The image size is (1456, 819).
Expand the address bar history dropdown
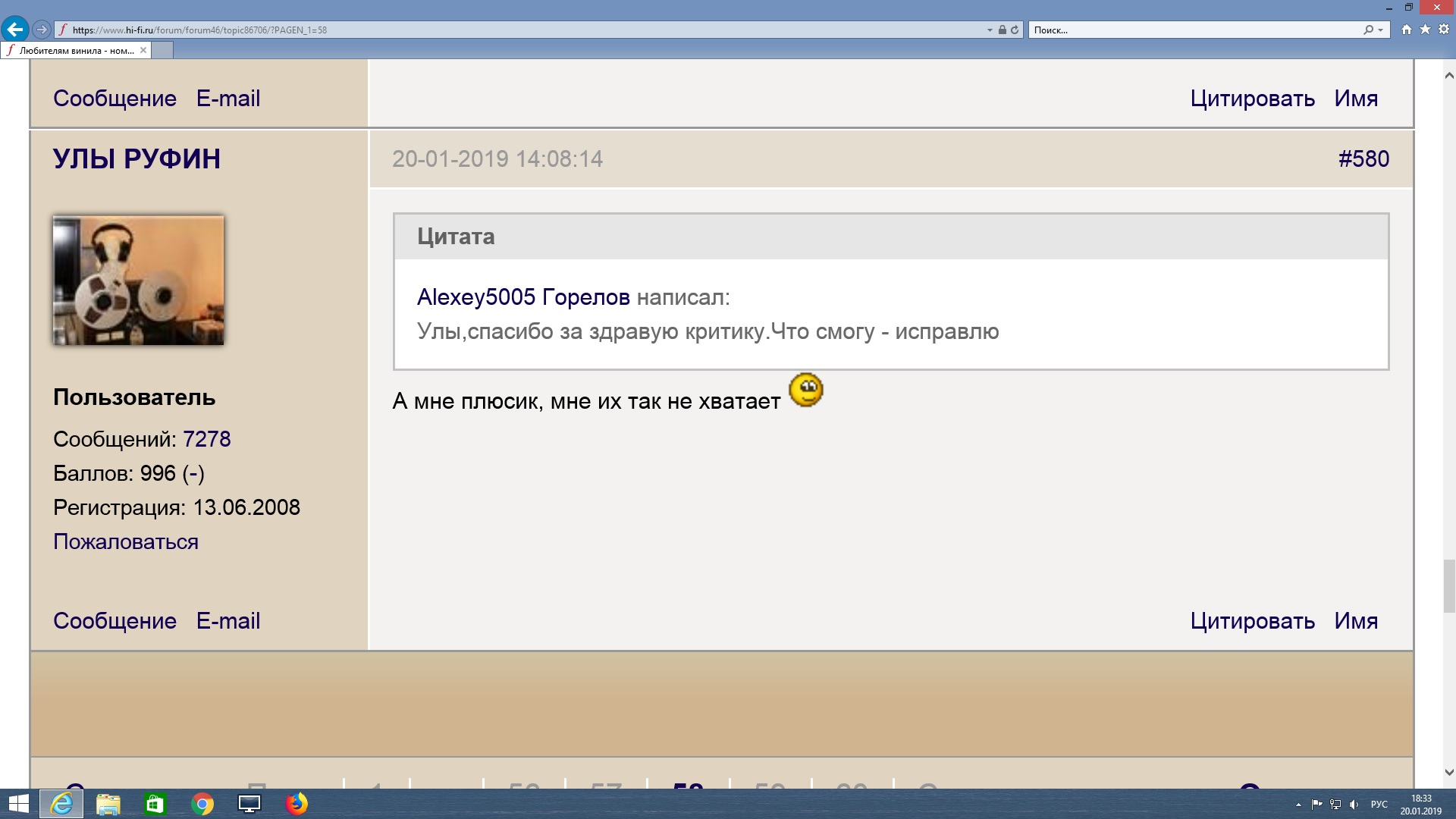[x=990, y=30]
